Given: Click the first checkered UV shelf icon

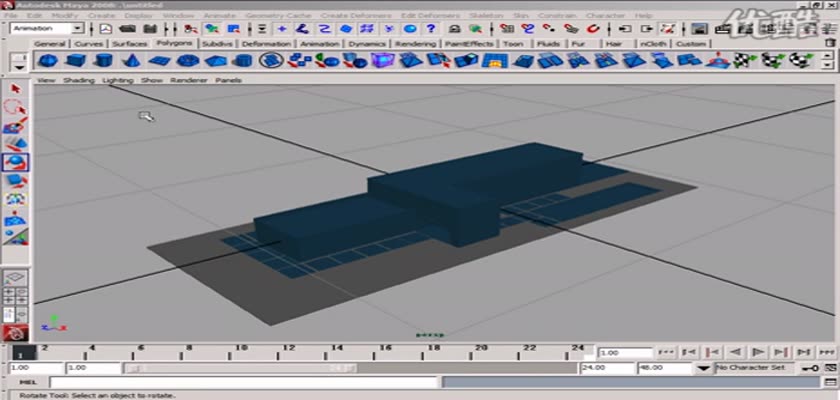Looking at the screenshot, I should (745, 61).
